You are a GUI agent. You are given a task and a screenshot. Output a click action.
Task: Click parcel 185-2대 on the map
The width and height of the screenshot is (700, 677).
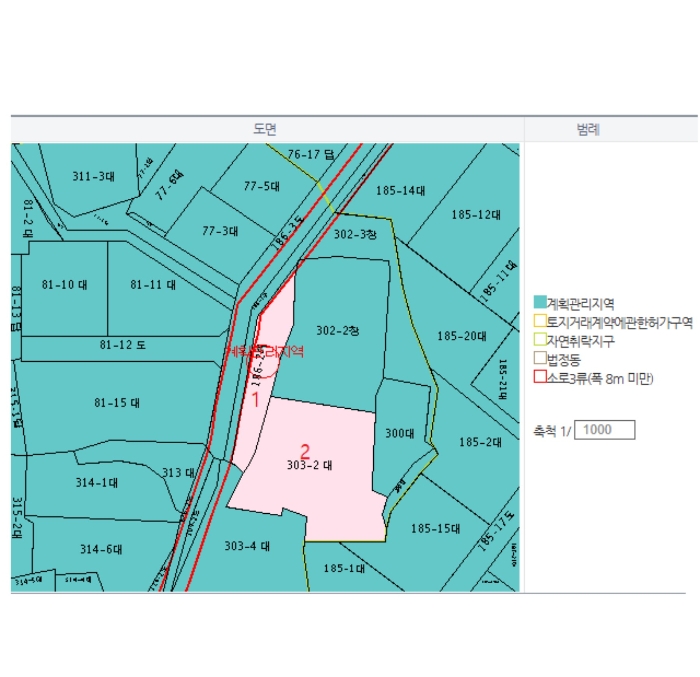478,442
